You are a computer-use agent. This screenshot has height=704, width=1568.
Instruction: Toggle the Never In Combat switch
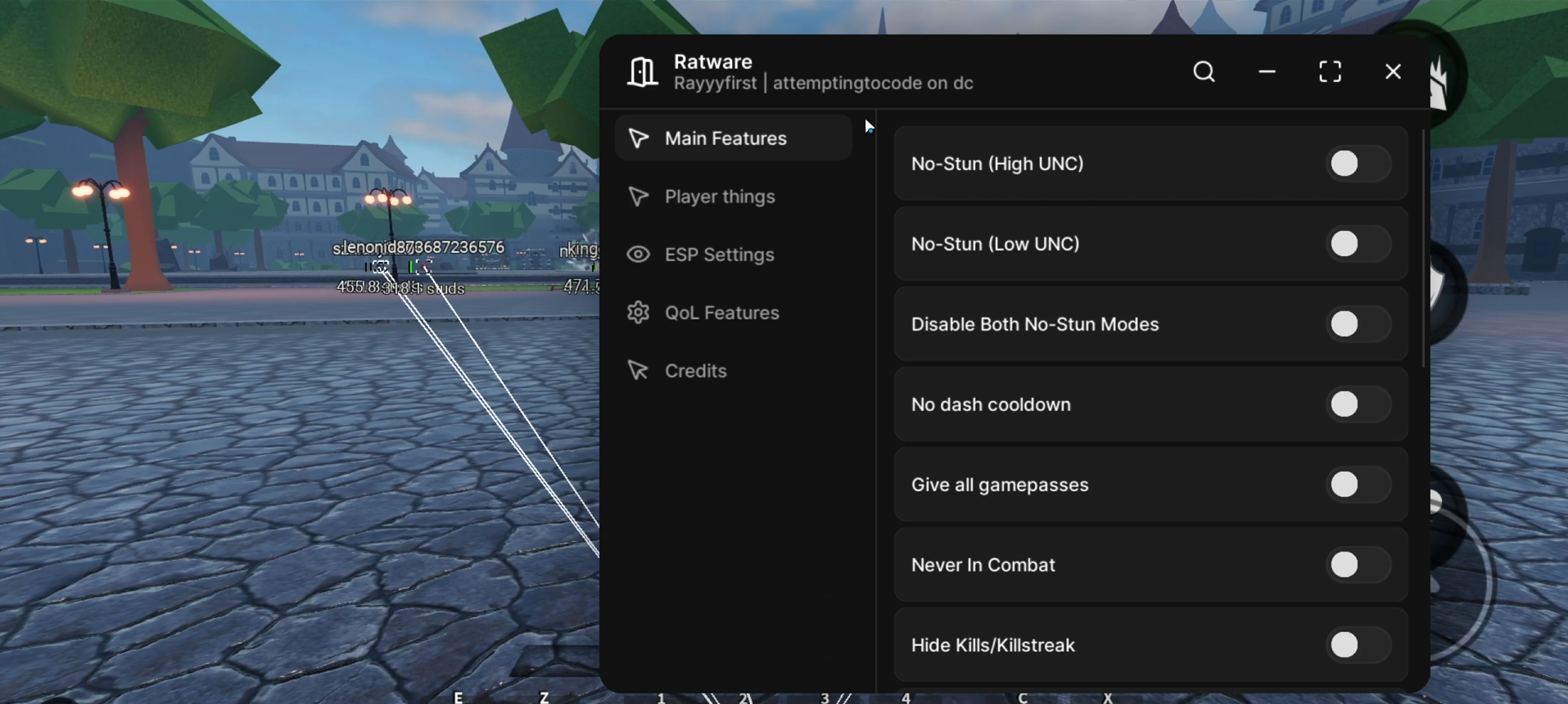(x=1357, y=565)
